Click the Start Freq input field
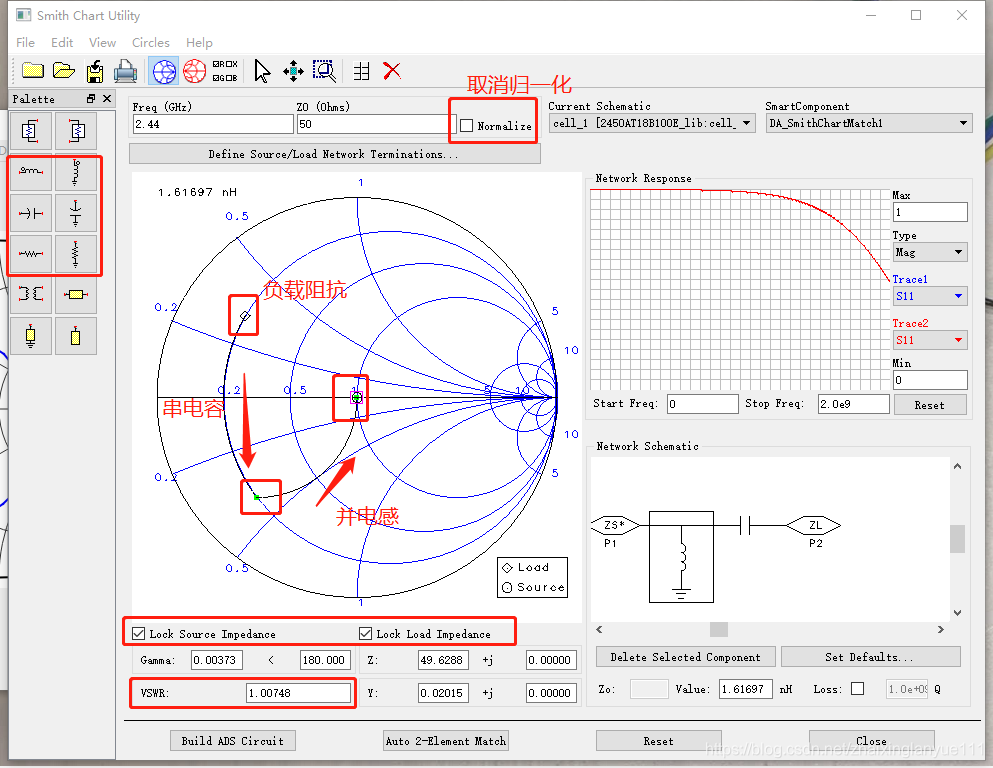Image resolution: width=993 pixels, height=768 pixels. click(702, 404)
